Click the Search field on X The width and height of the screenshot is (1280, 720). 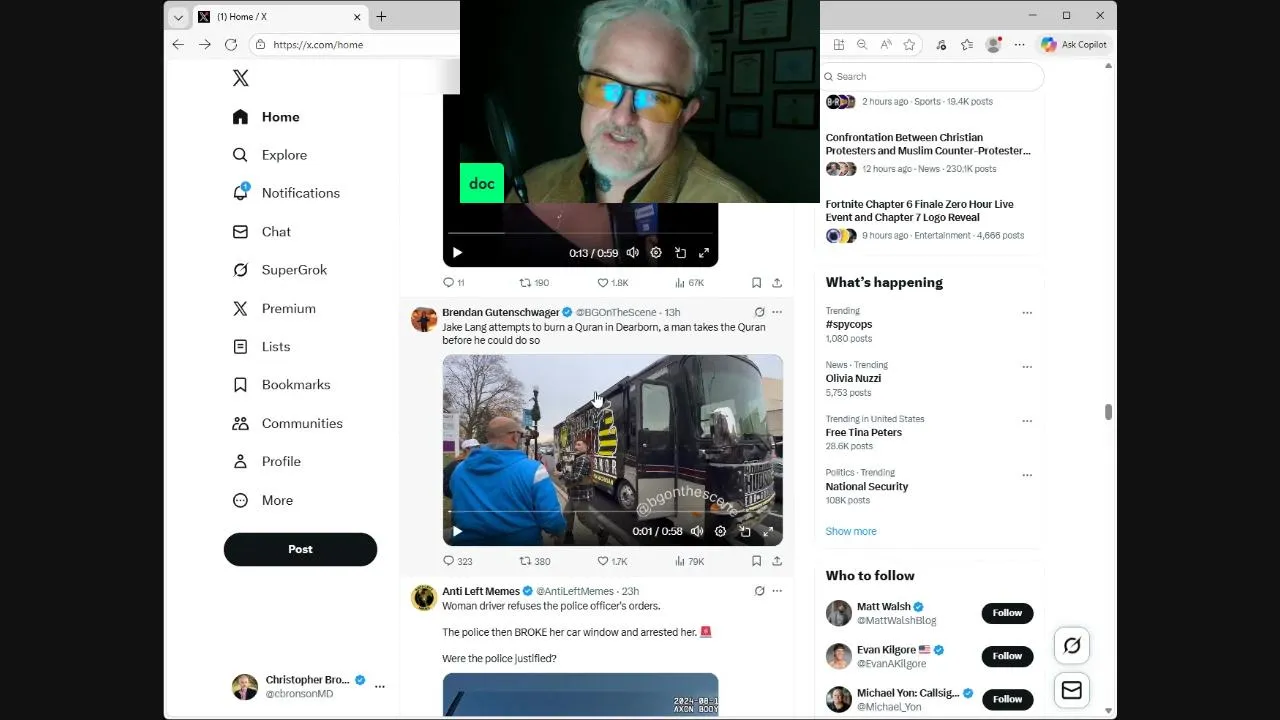pyautogui.click(x=933, y=76)
